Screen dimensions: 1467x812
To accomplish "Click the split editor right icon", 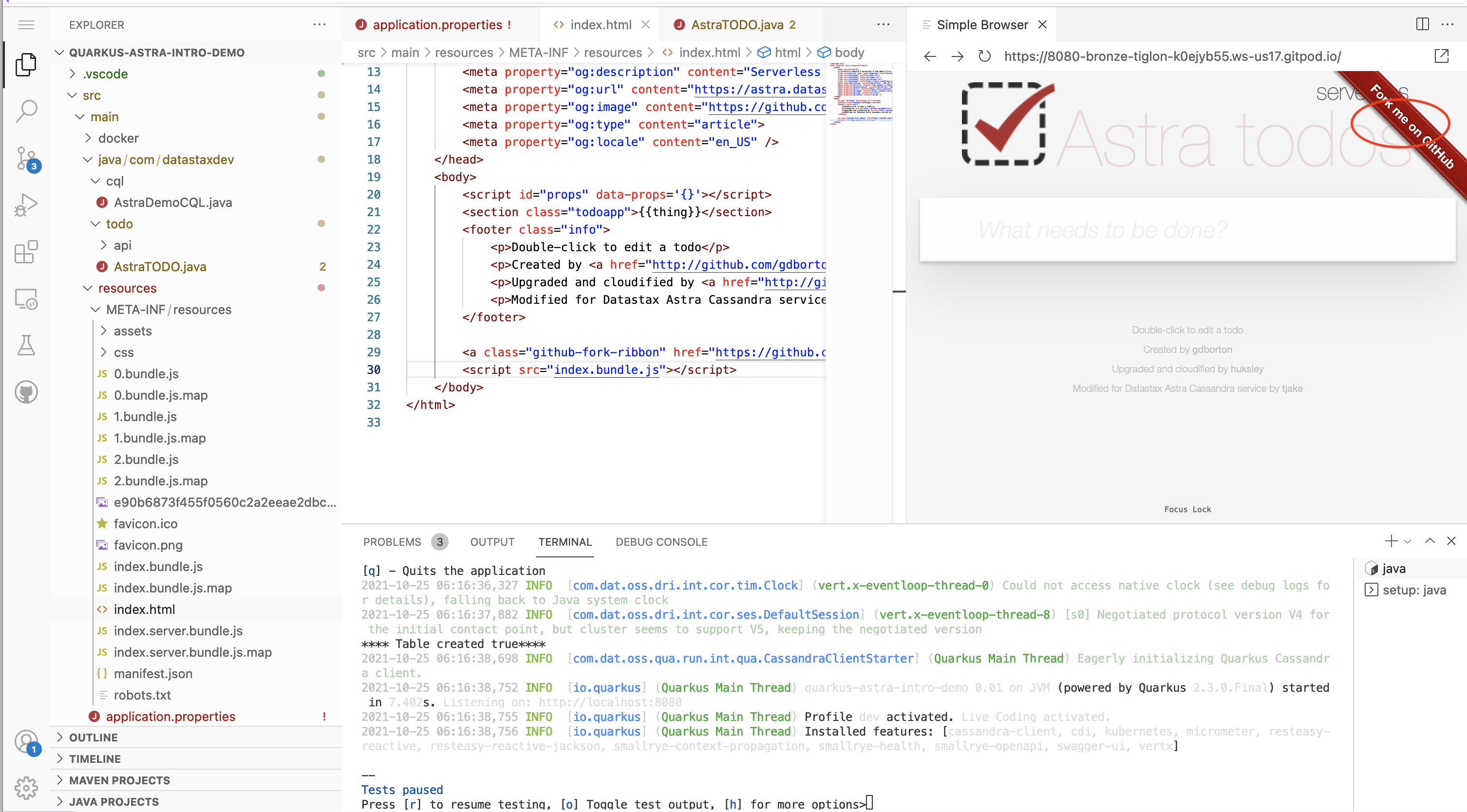I will tap(1422, 24).
